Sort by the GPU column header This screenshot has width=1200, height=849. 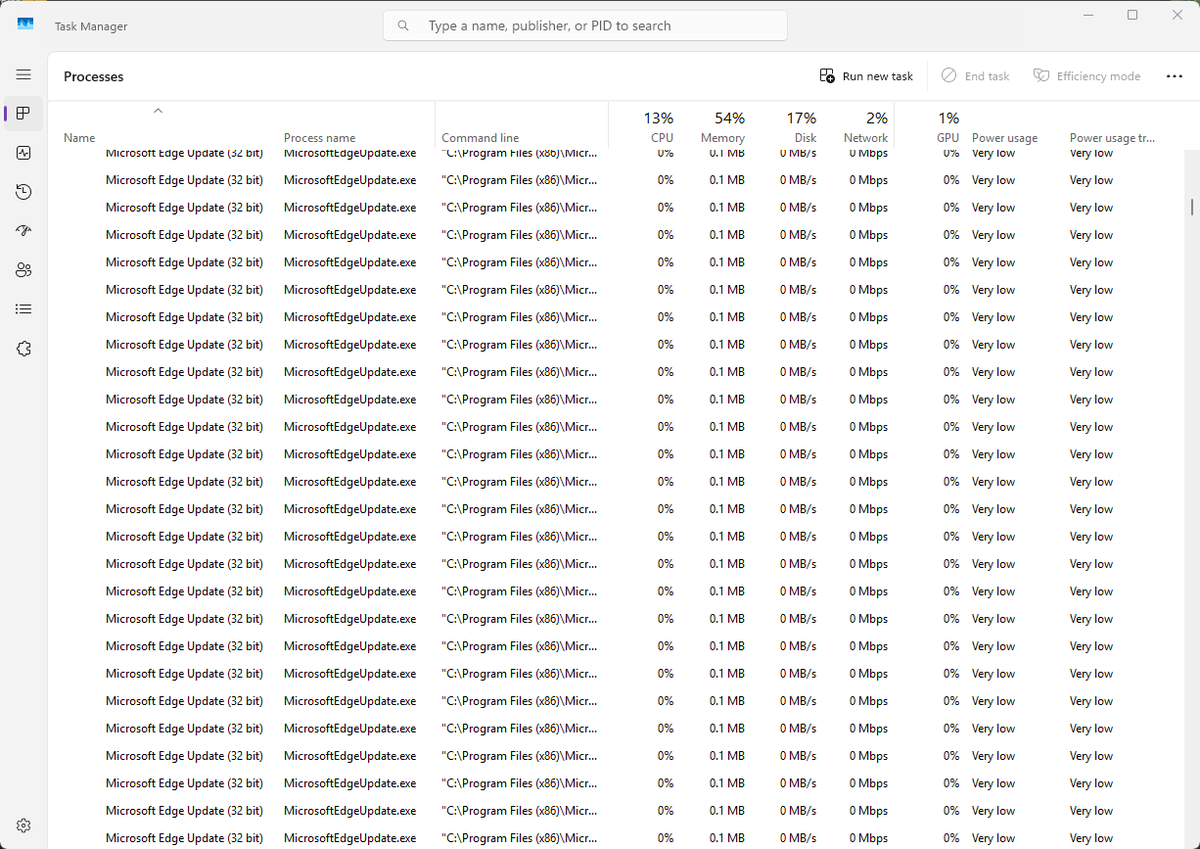(930, 126)
